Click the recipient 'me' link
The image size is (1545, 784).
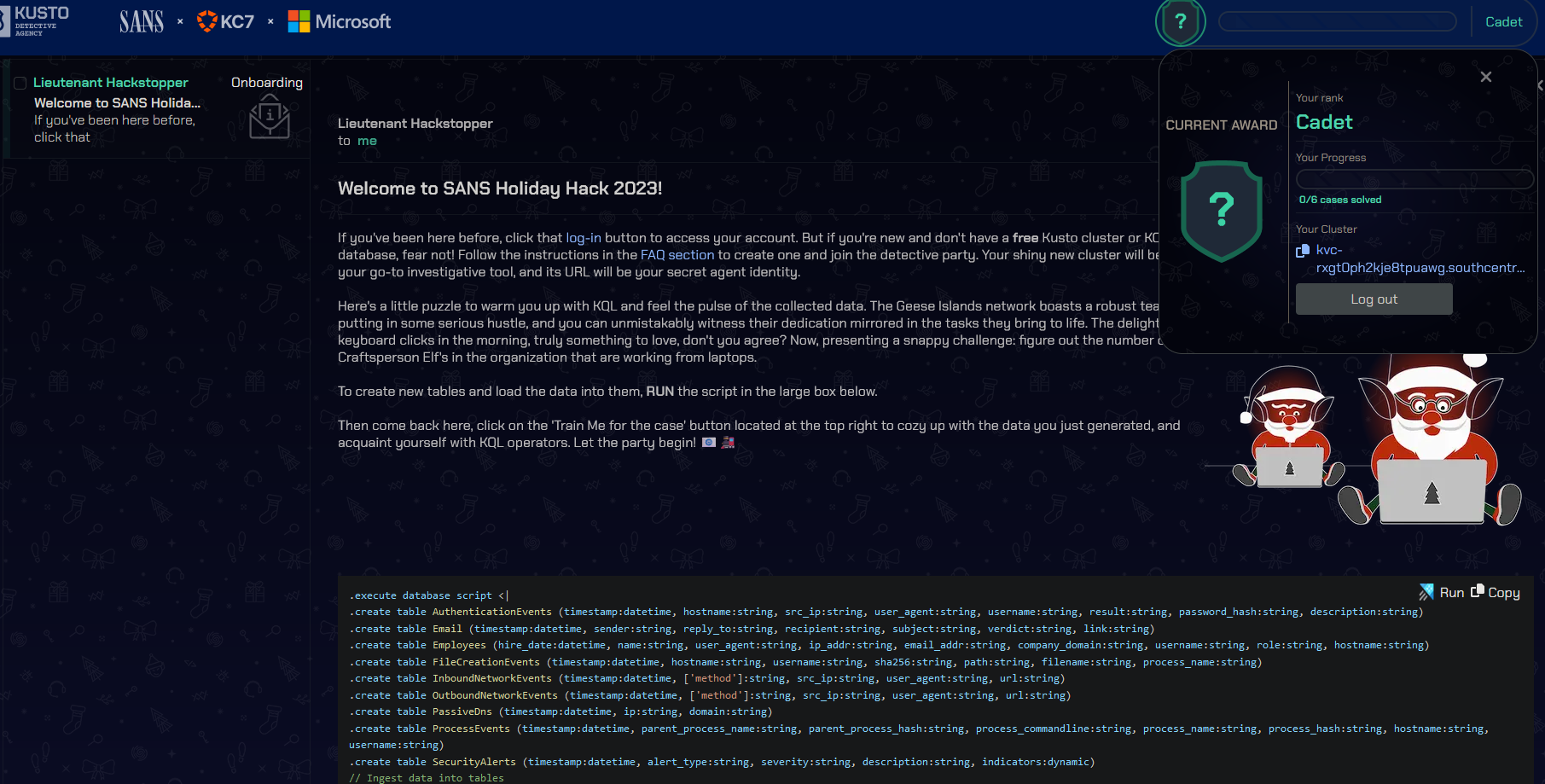click(x=367, y=141)
